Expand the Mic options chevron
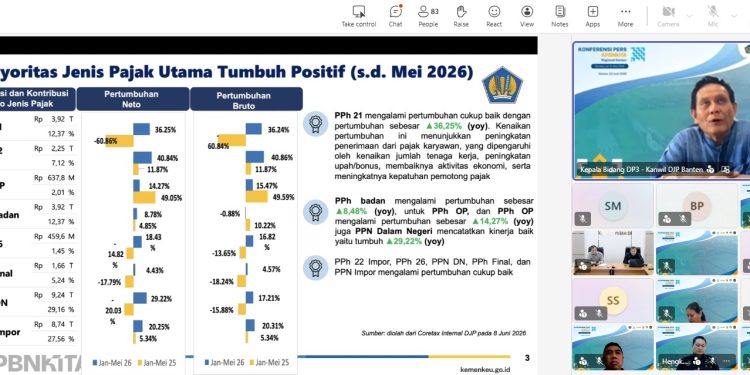This screenshot has height=375, width=750. (734, 16)
